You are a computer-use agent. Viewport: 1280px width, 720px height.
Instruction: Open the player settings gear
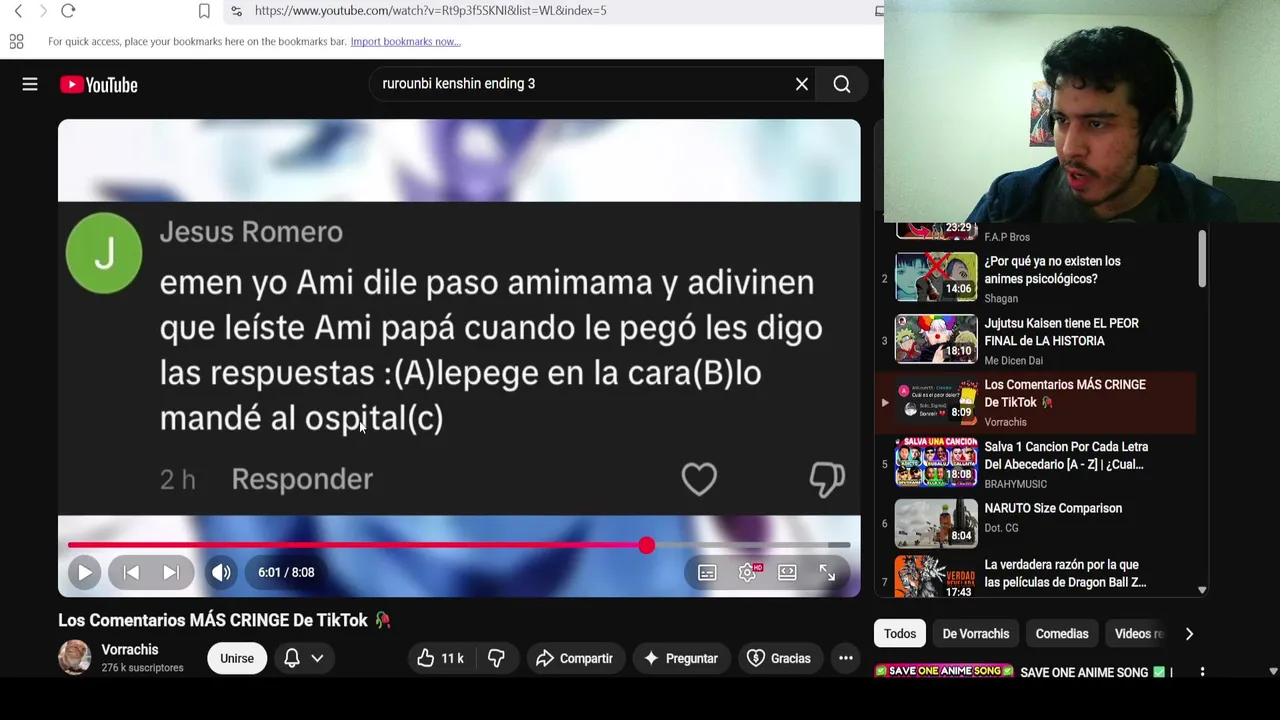[748, 572]
